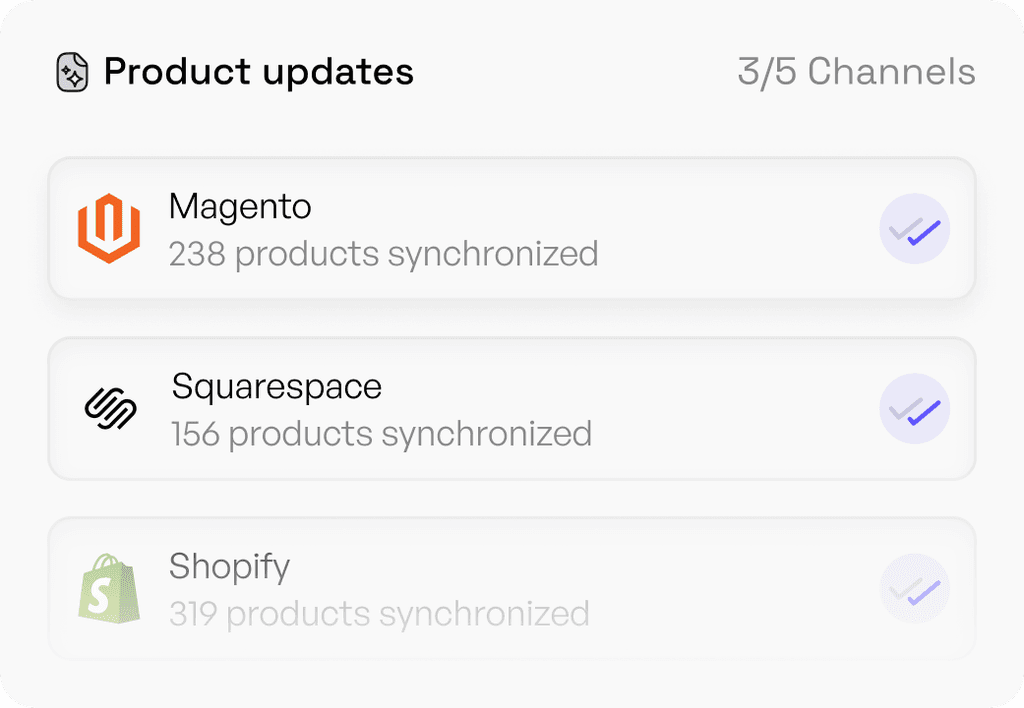
Task: Toggle the Magento double-check sync badge
Action: click(914, 229)
